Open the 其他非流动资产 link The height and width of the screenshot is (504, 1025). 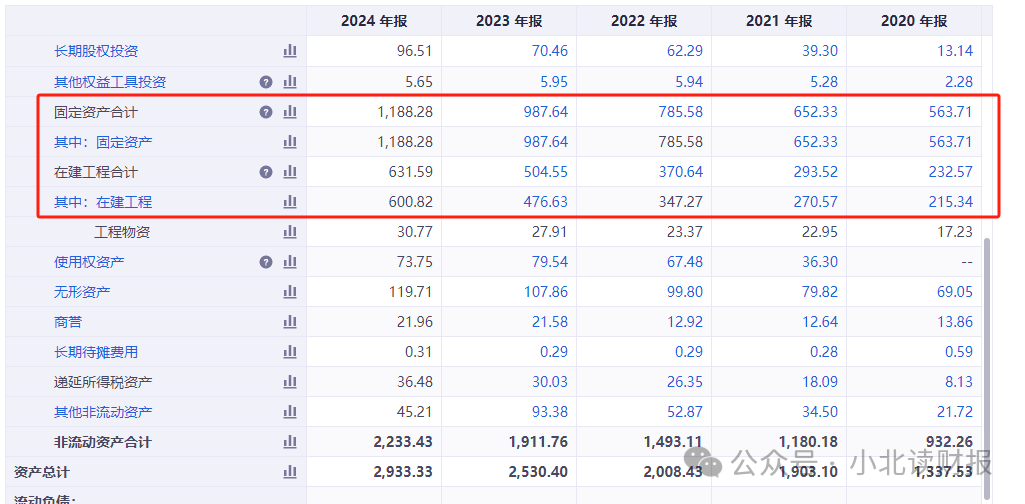pyautogui.click(x=103, y=412)
